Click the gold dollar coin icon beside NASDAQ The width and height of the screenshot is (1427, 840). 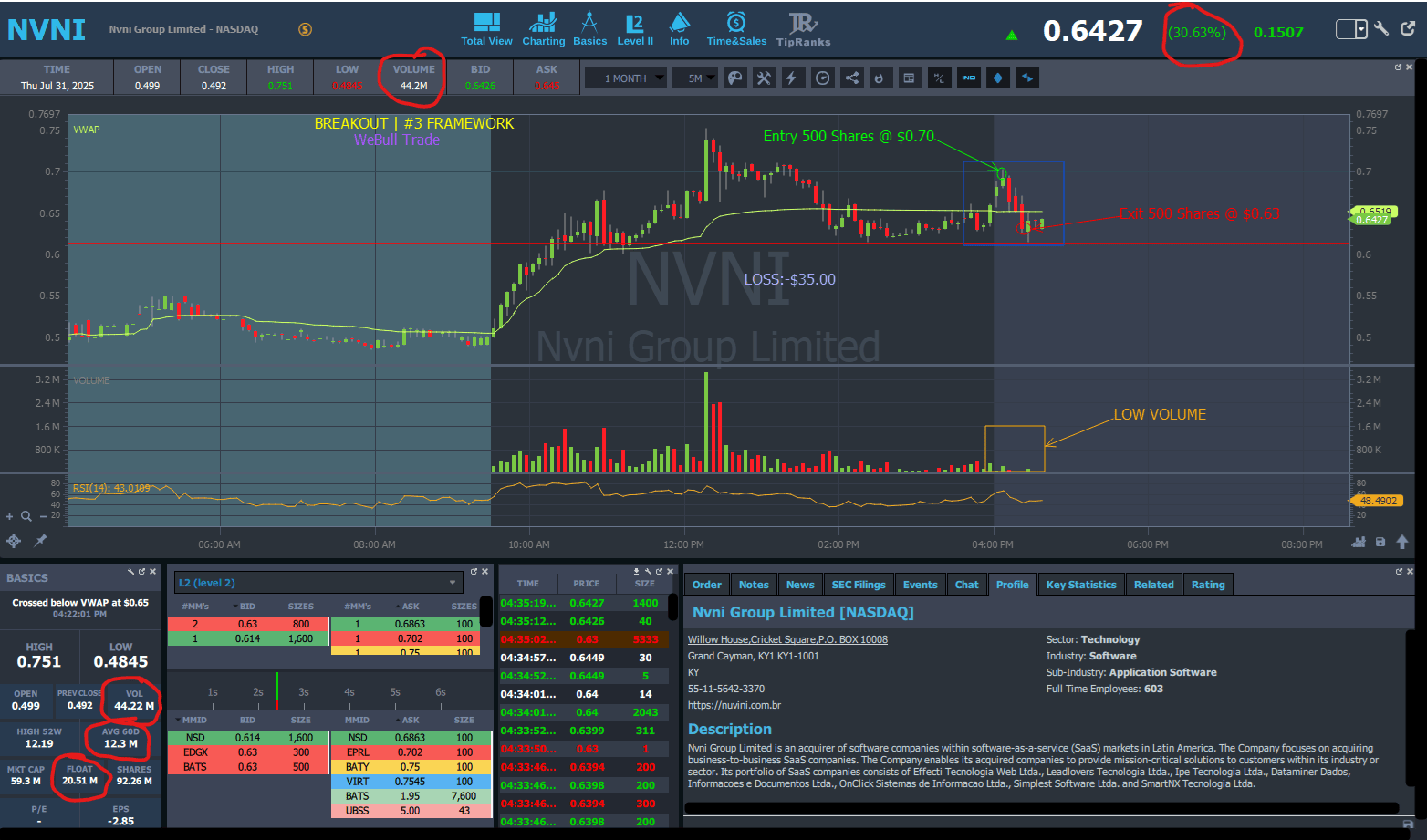pyautogui.click(x=306, y=29)
